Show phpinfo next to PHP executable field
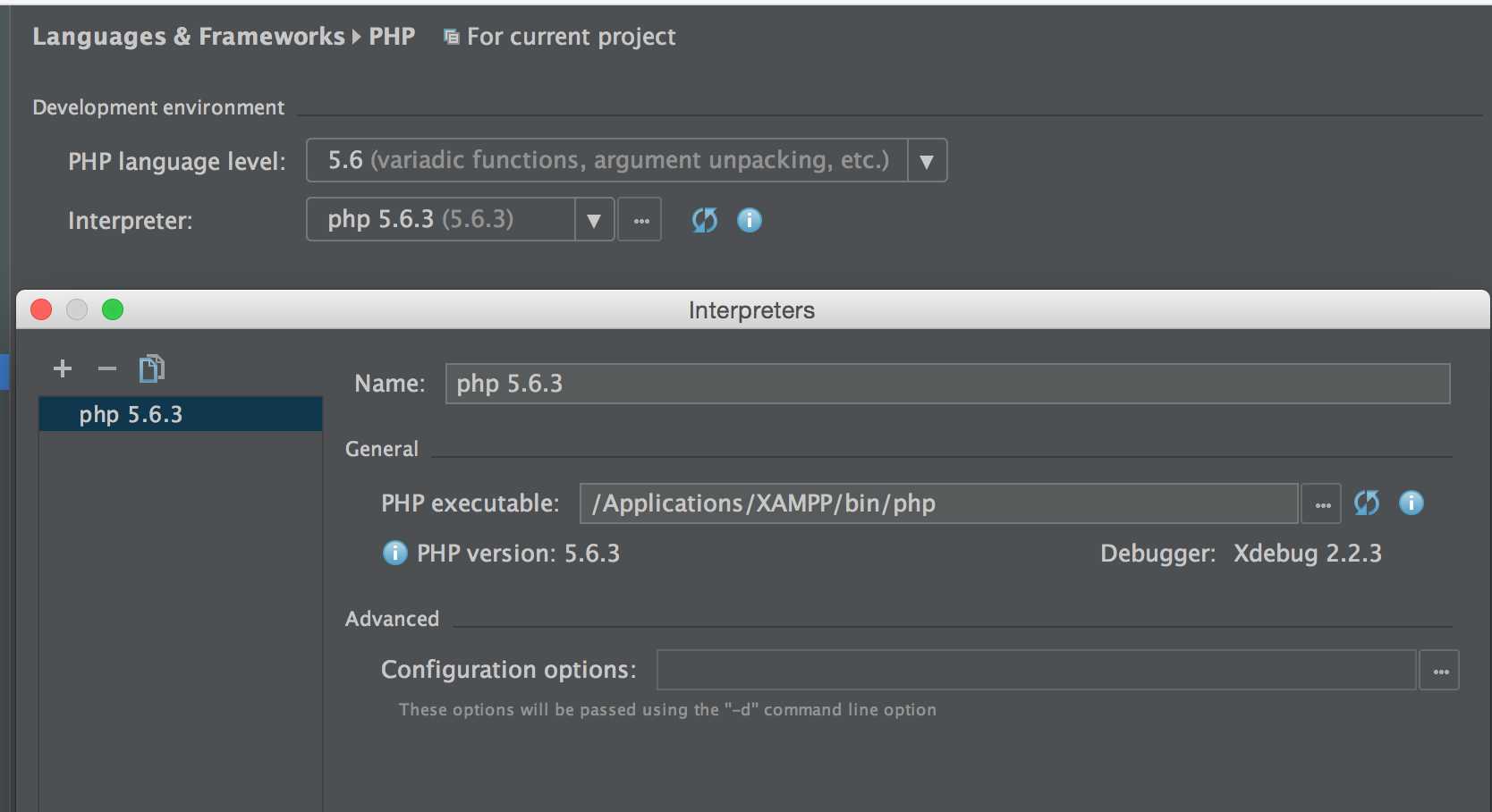Viewport: 1492px width, 812px height. (1411, 503)
